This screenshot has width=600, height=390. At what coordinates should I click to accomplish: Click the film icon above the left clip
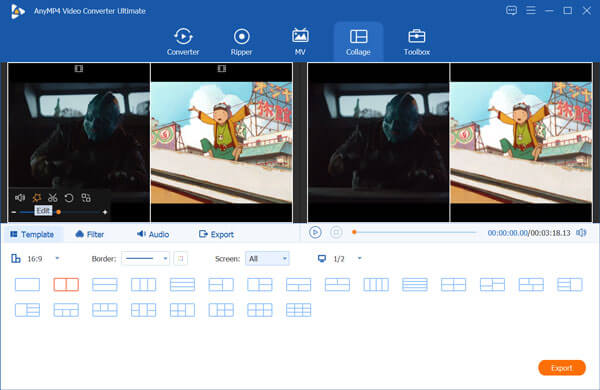[79, 69]
